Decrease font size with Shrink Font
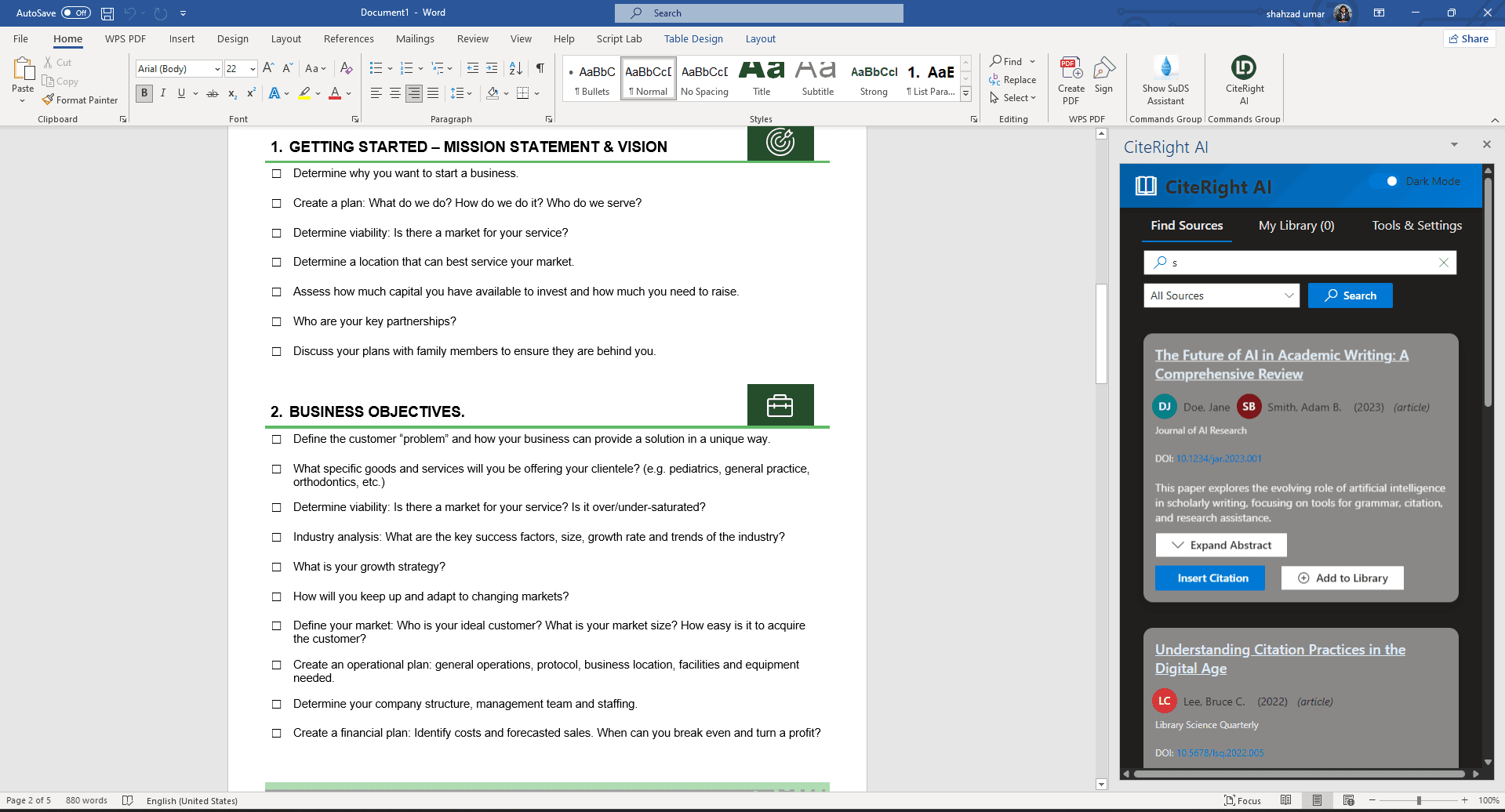Viewport: 1505px width, 812px height. (x=287, y=68)
